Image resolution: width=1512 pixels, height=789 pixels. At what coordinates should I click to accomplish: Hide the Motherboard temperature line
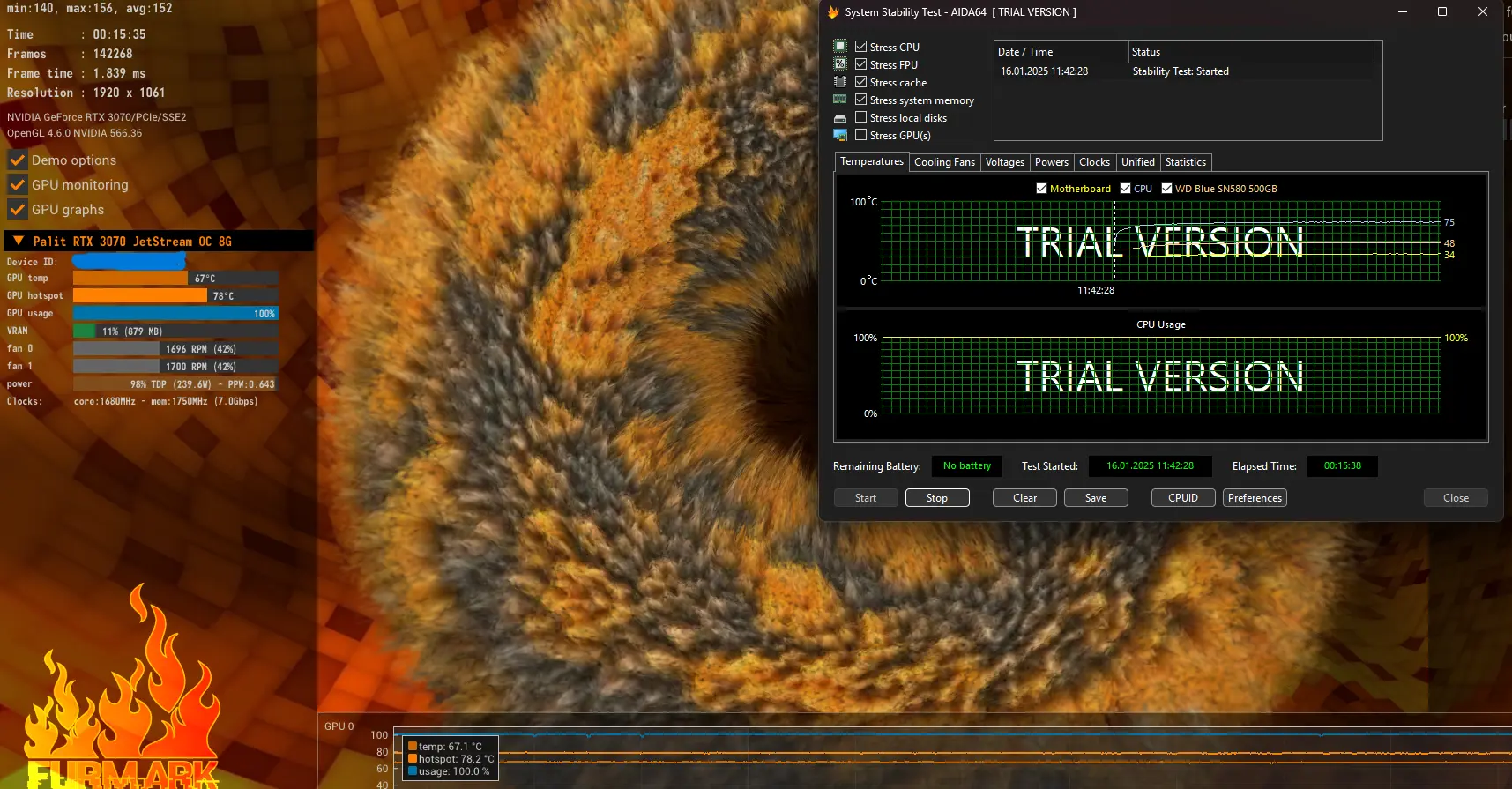(1042, 189)
